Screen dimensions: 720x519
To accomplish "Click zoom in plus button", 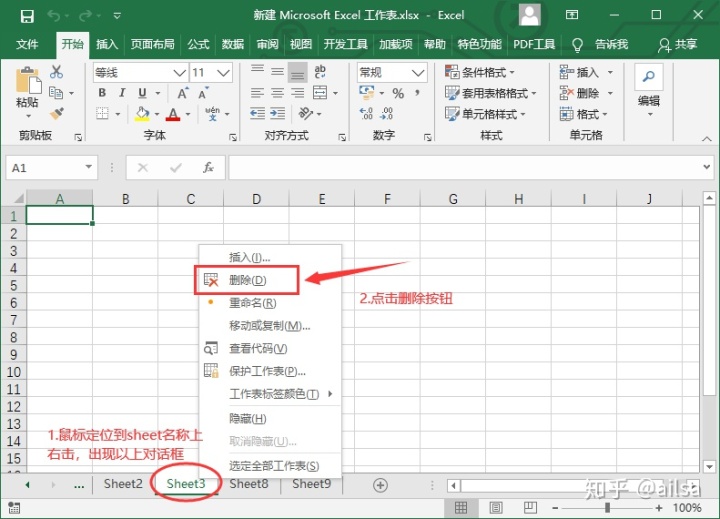I will (x=659, y=508).
